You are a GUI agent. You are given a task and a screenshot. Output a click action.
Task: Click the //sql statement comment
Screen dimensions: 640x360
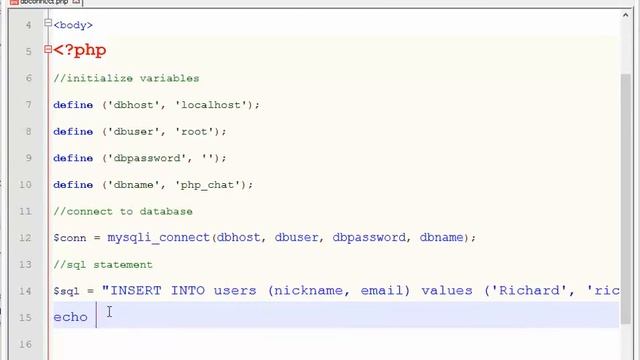[x=103, y=265]
